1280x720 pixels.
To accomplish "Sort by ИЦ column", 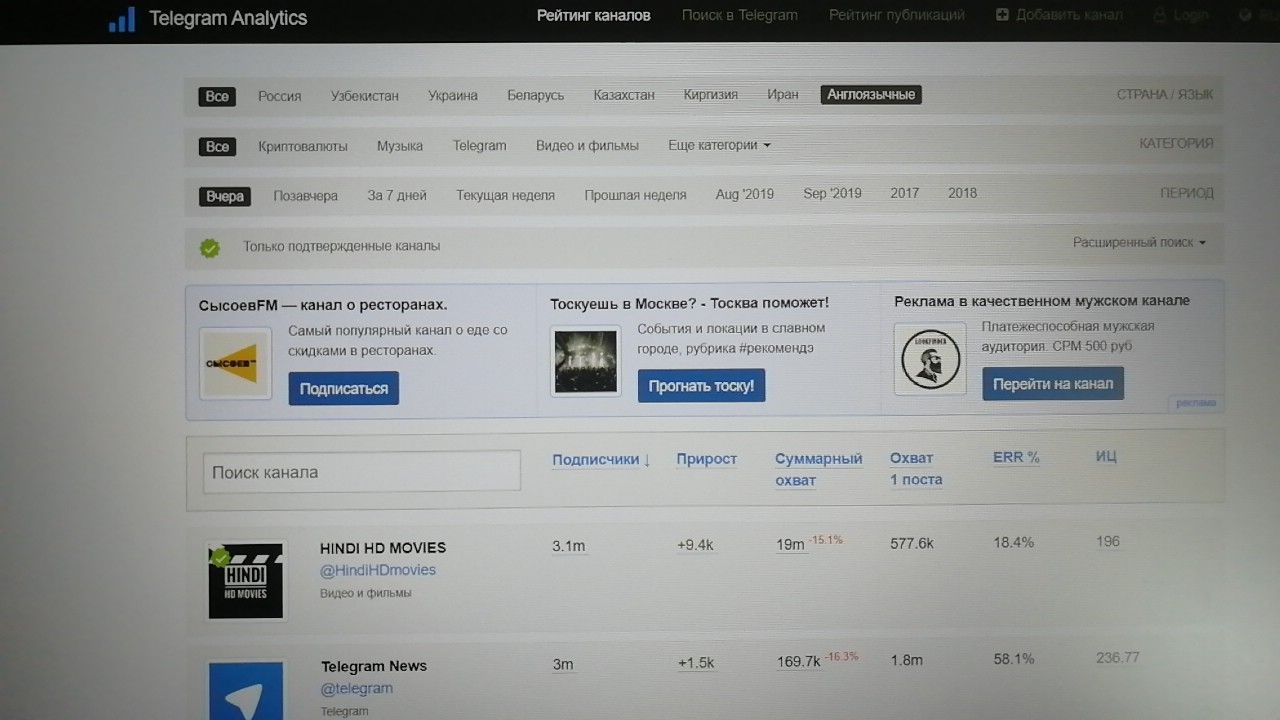I will 1106,456.
